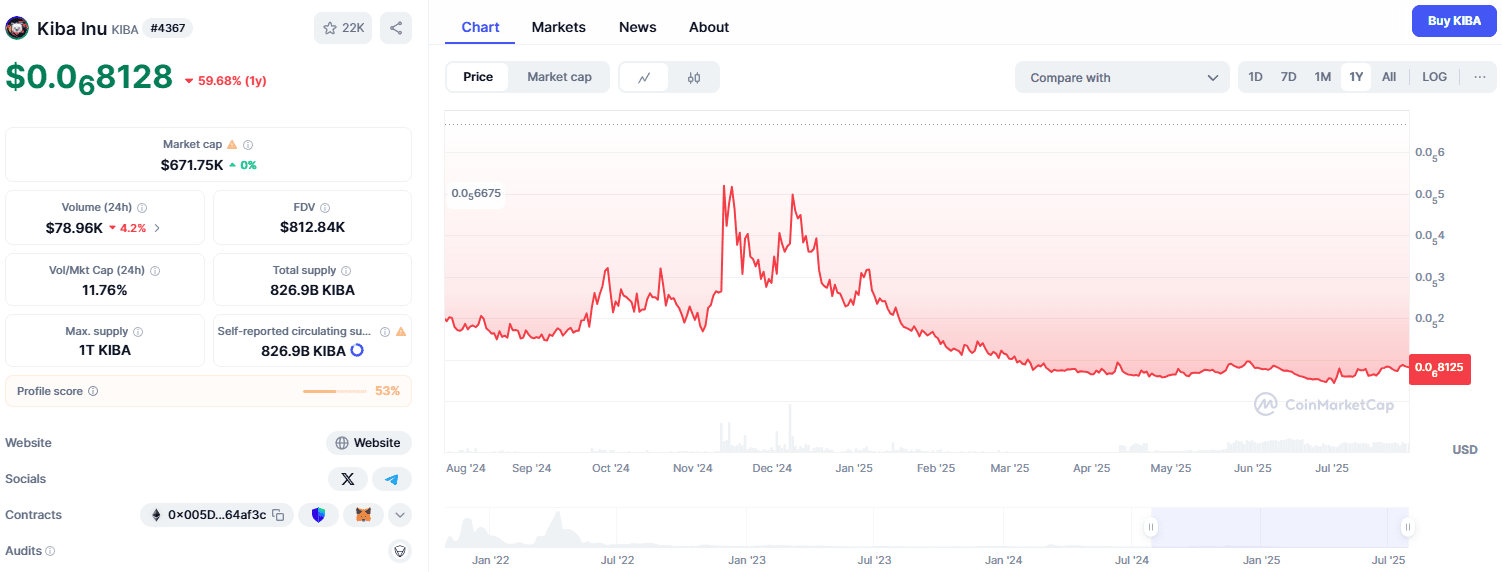Set chart range to 1D
This screenshot has height=572, width=1502.
pos(1255,77)
